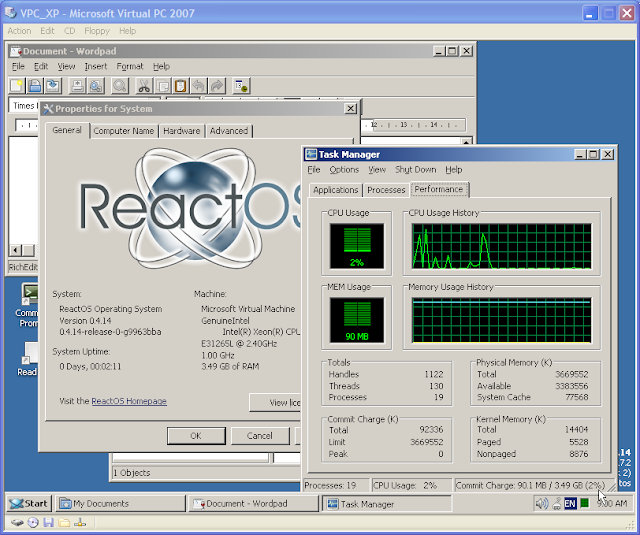Click the Command Prompt desktop icon
The height and width of the screenshot is (535, 640).
(x=28, y=305)
